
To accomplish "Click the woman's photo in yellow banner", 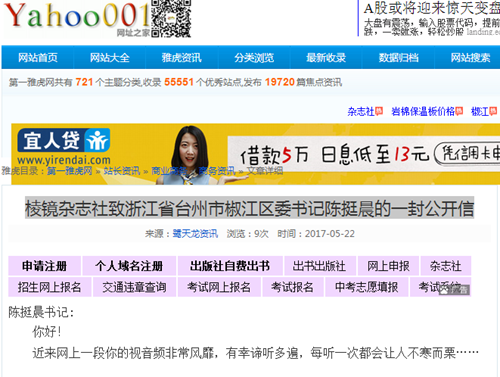I will pos(190,155).
